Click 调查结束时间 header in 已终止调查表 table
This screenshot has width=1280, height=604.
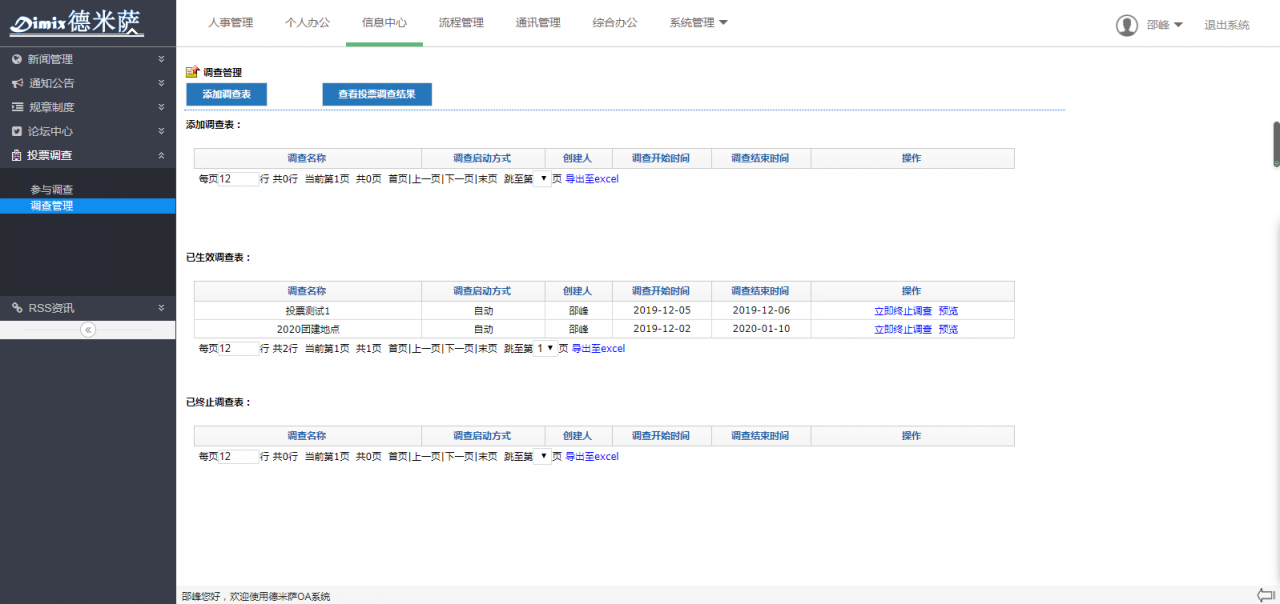(760, 436)
